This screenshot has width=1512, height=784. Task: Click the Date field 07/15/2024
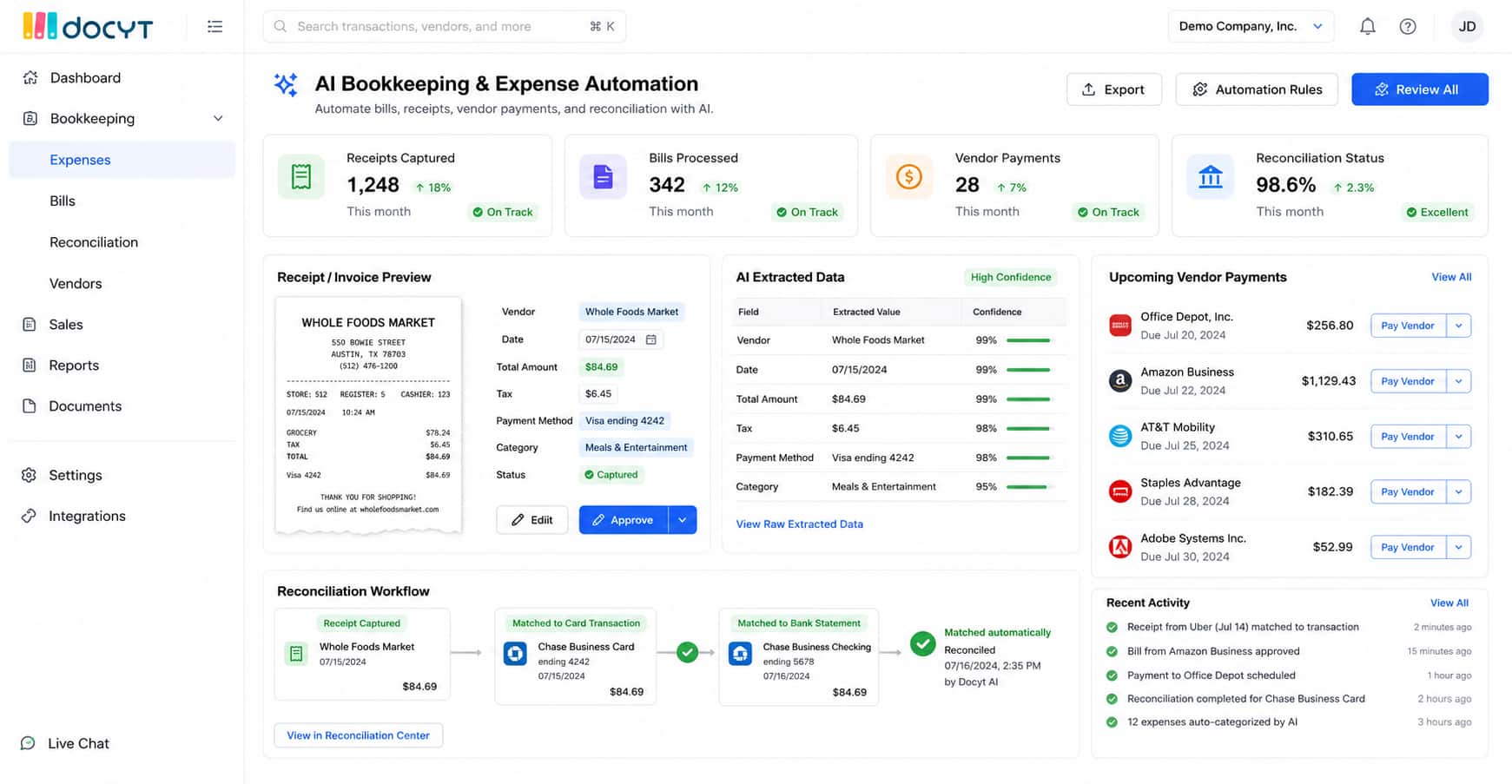[x=621, y=339]
